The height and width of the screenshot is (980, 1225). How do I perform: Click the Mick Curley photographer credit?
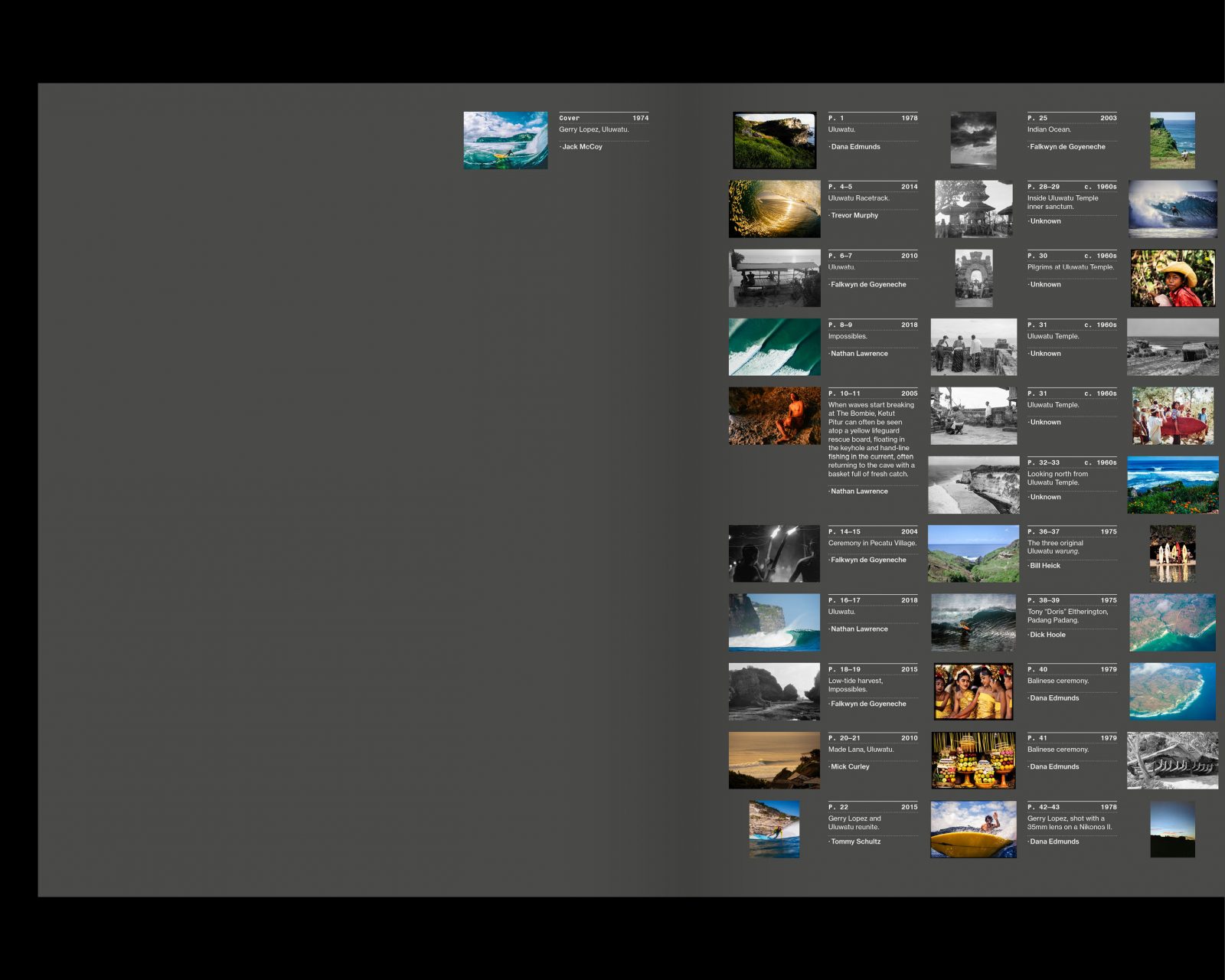[850, 766]
